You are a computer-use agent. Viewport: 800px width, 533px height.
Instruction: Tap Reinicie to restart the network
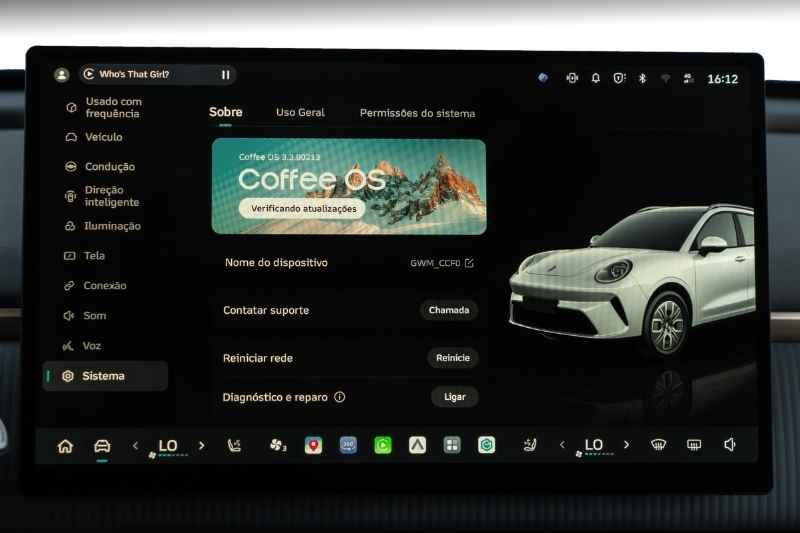453,358
